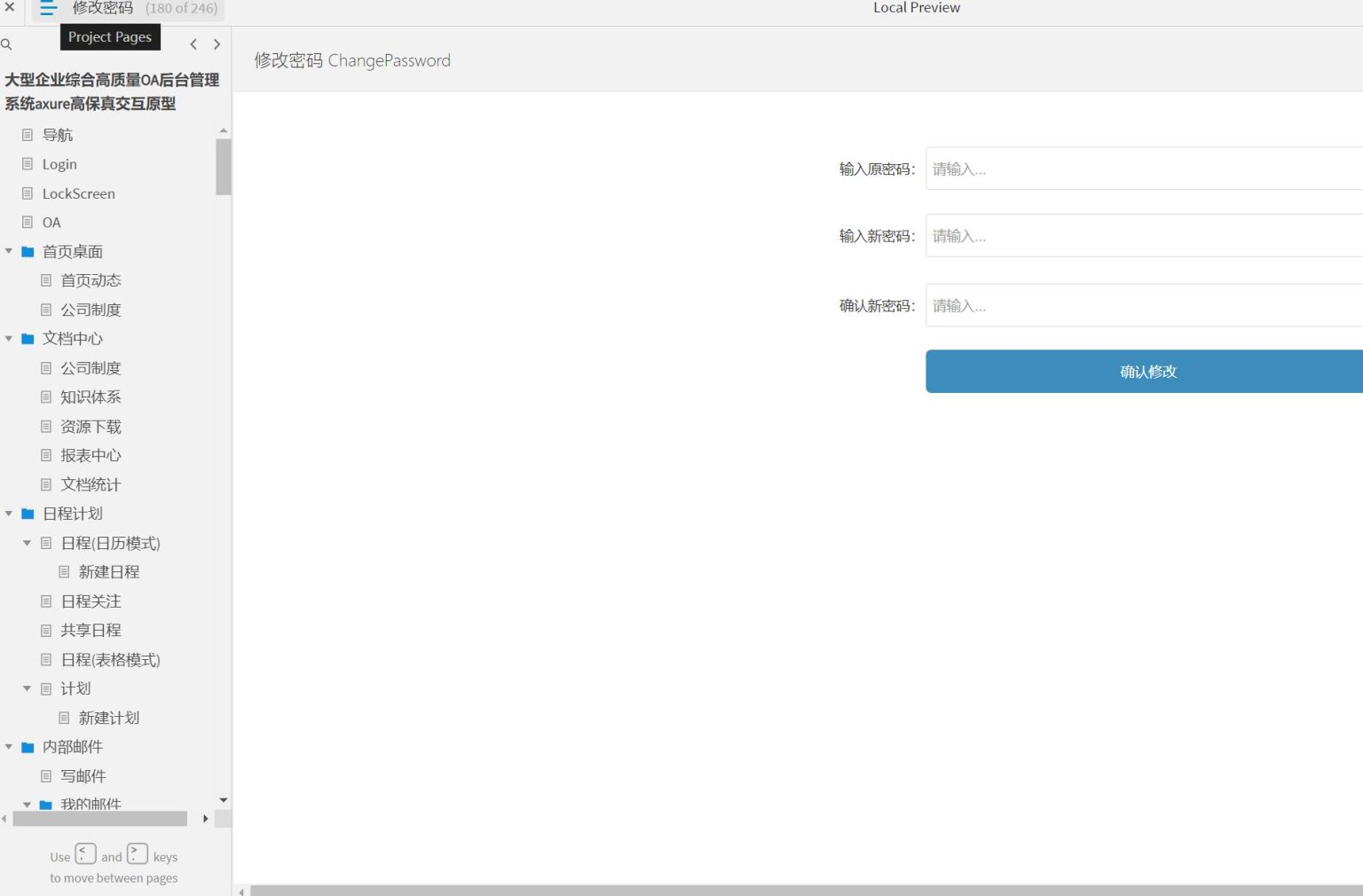Collapse the 计划 tree node arrow
1363x896 pixels.
coord(27,688)
